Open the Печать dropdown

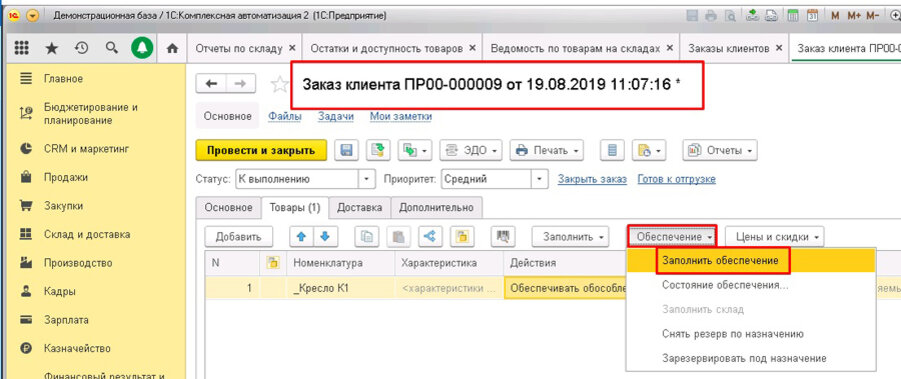point(546,150)
